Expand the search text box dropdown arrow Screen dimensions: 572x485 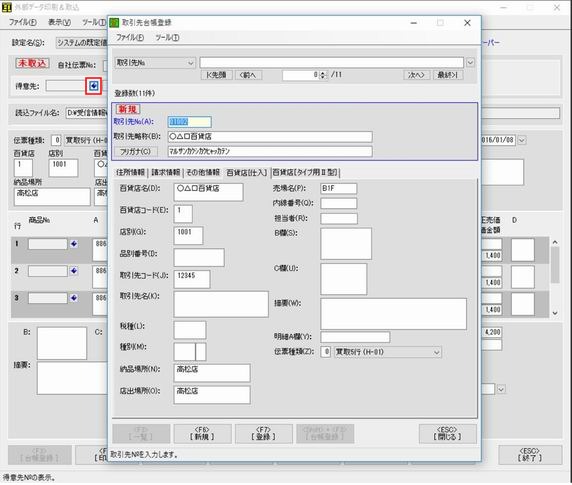470,63
